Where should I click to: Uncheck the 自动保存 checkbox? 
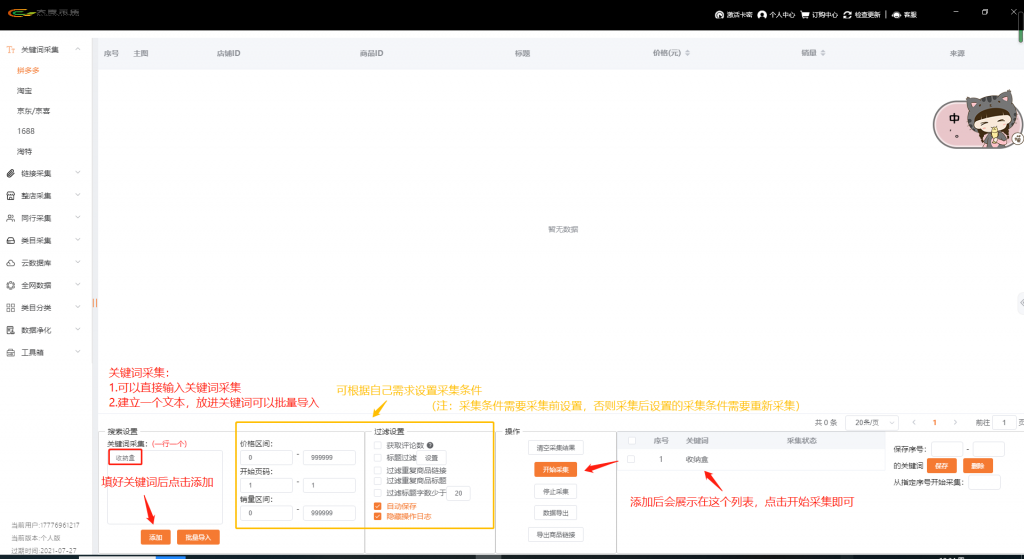coord(377,506)
